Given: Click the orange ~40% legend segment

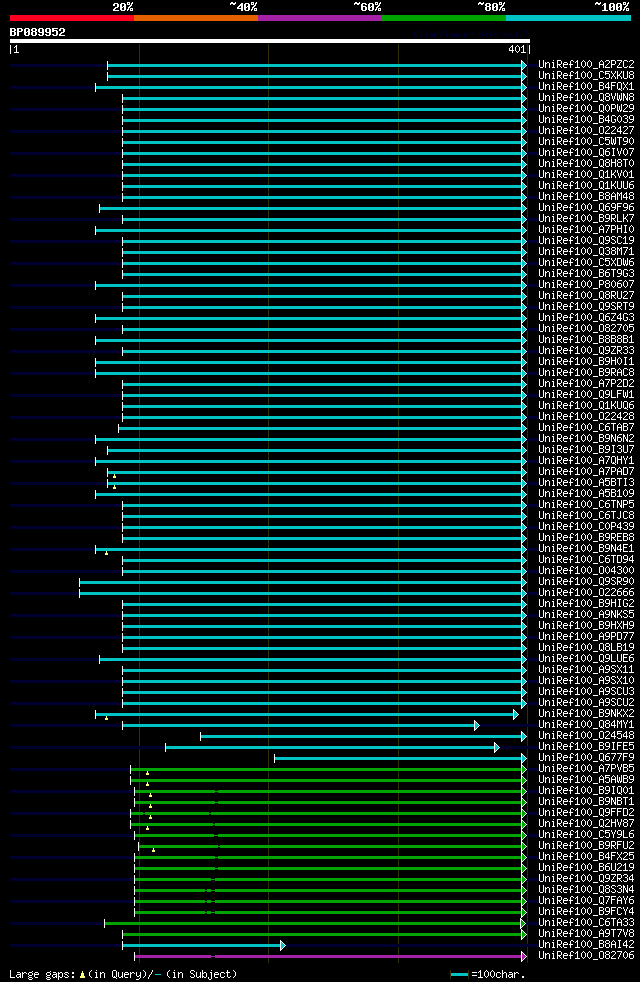Looking at the screenshot, I should pyautogui.click(x=196, y=18).
